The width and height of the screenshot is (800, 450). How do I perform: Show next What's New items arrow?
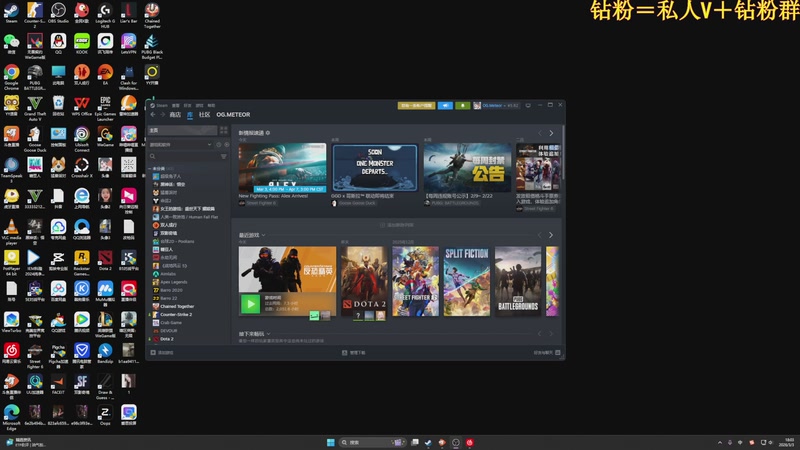[x=551, y=133]
